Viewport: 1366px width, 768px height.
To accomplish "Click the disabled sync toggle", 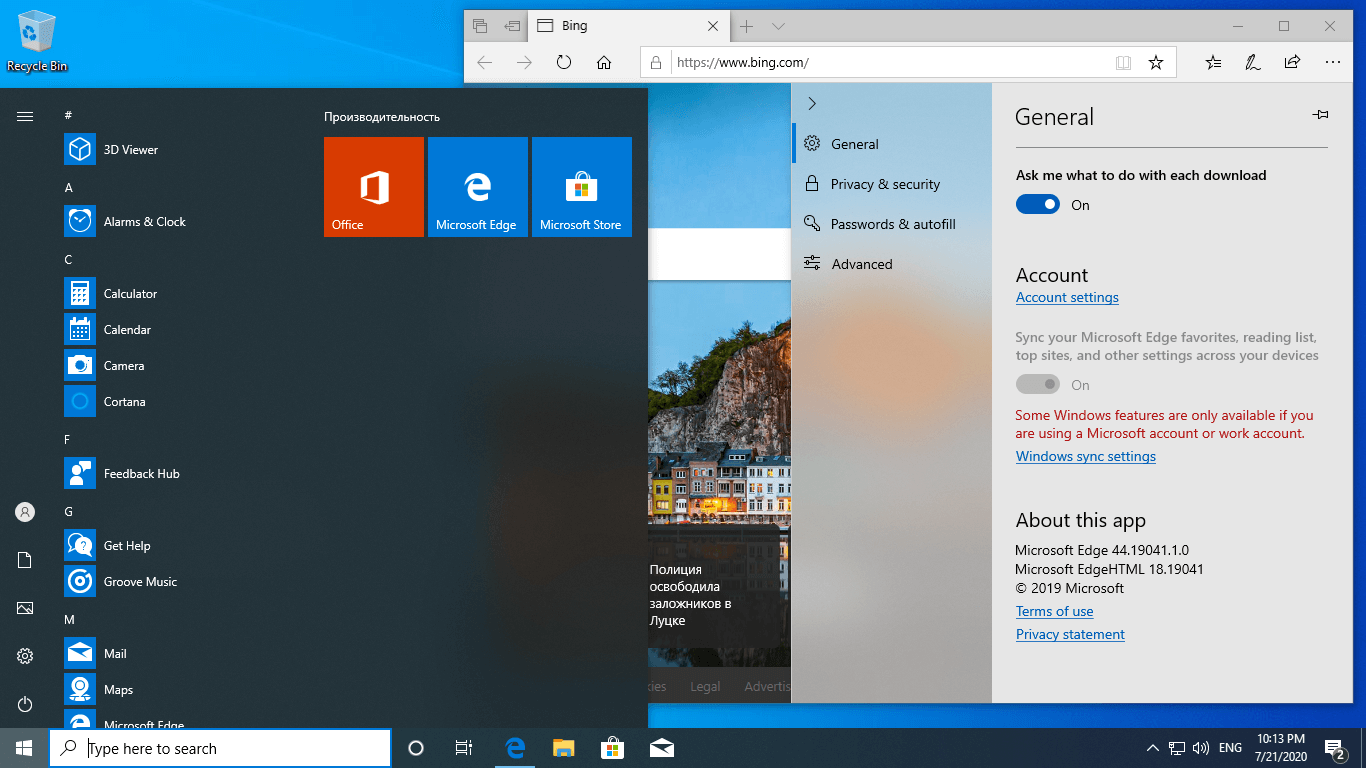I will (1038, 385).
